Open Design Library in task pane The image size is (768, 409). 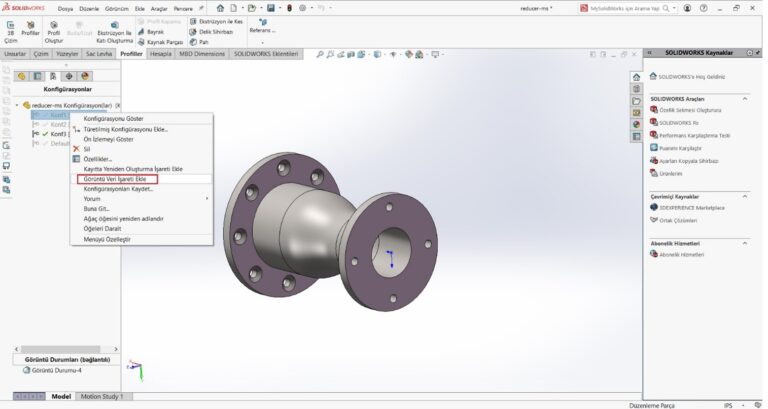pos(636,89)
